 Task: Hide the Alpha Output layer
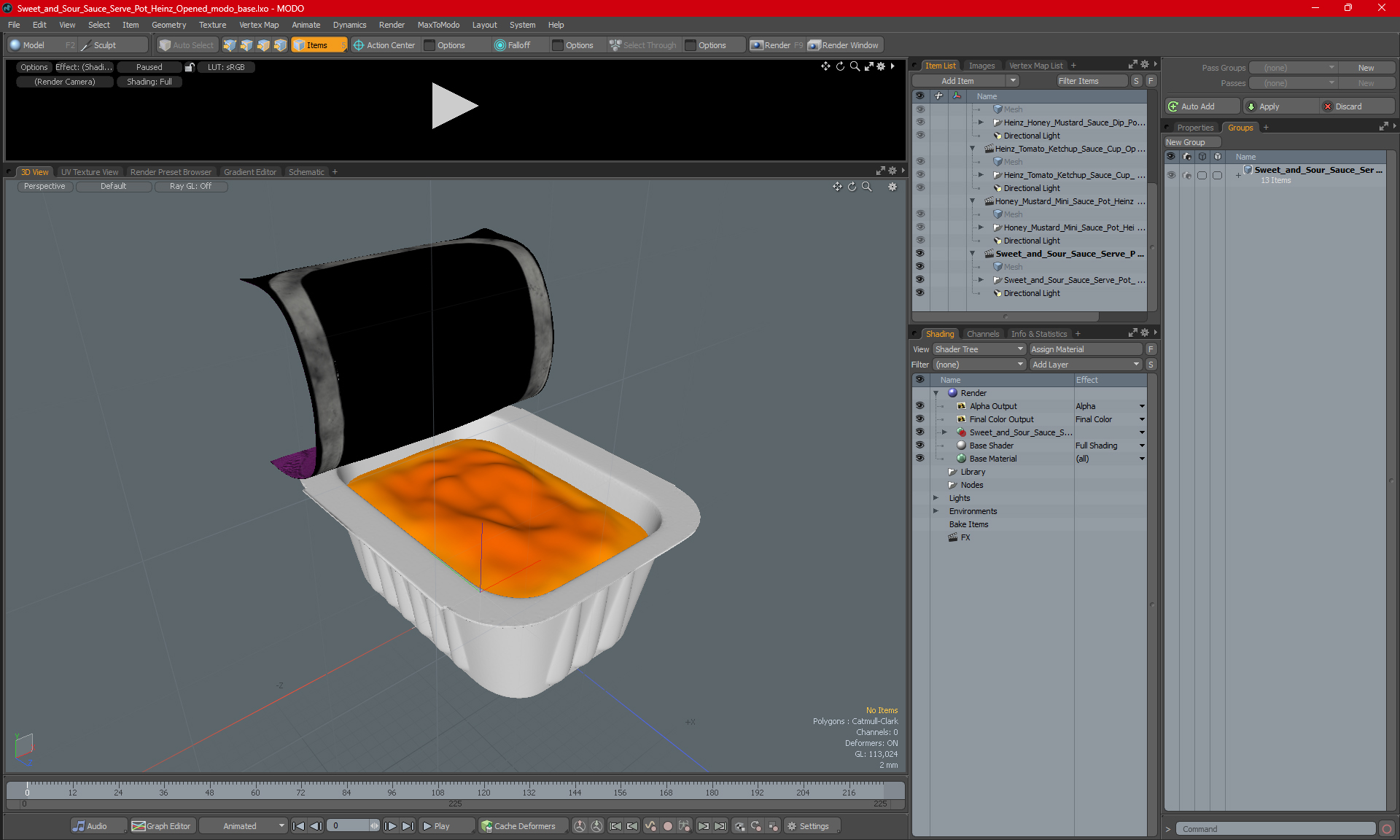(x=919, y=406)
